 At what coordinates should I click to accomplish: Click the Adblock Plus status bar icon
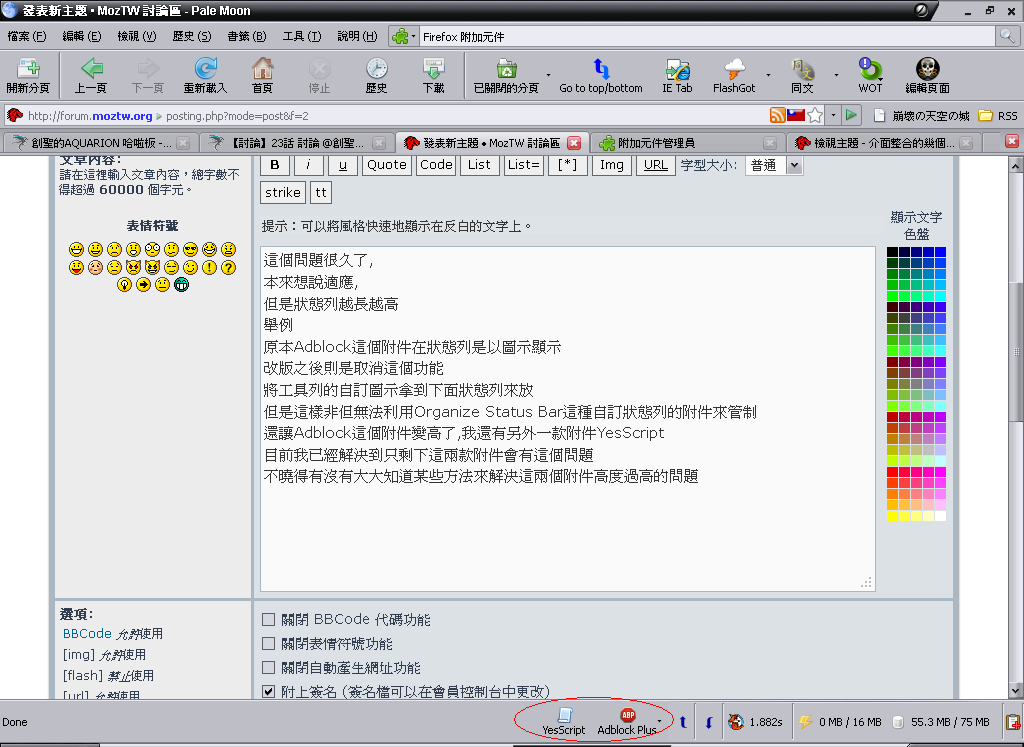[x=627, y=720]
